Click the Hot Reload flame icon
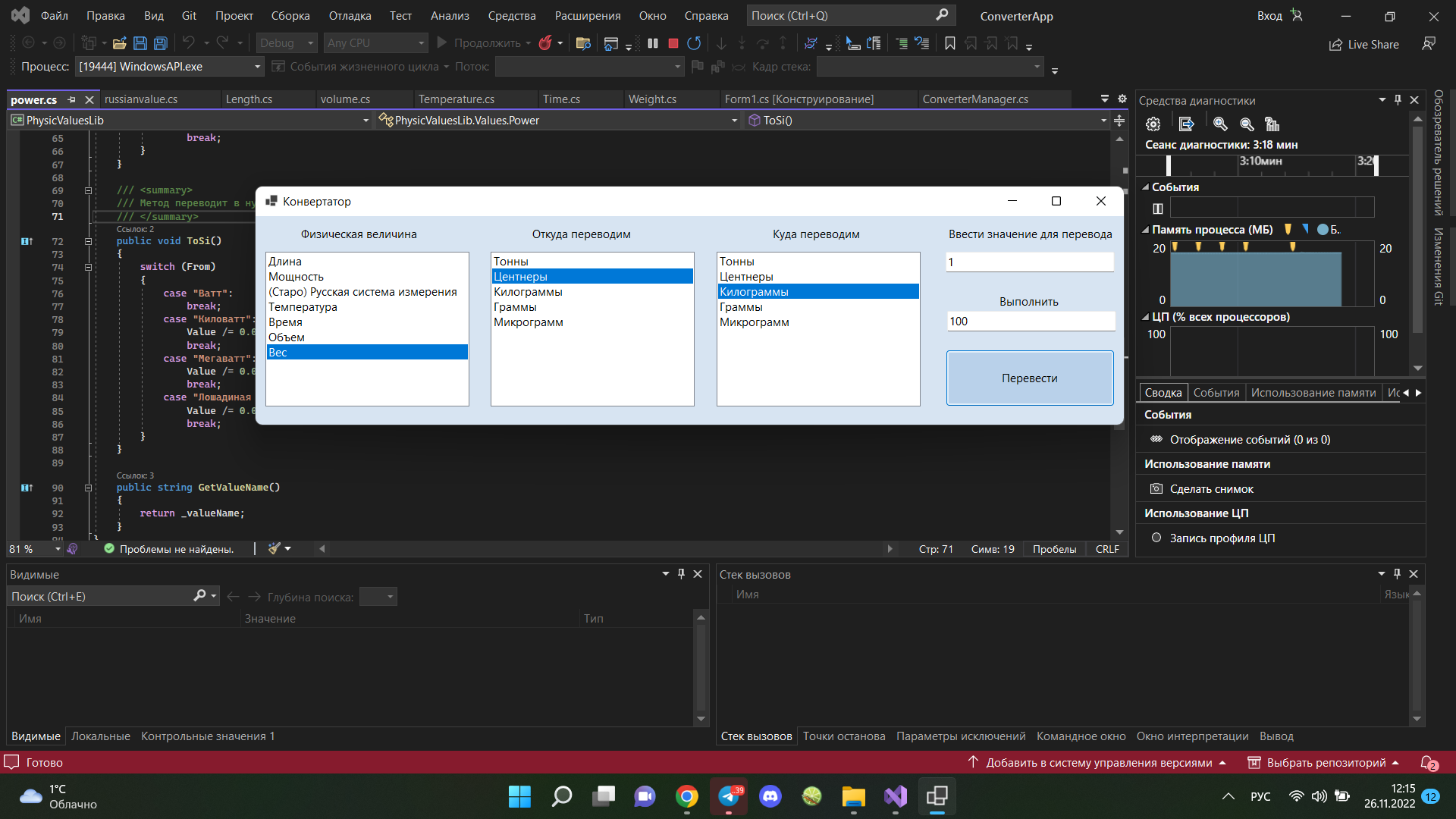Viewport: 1456px width, 819px height. pyautogui.click(x=547, y=43)
